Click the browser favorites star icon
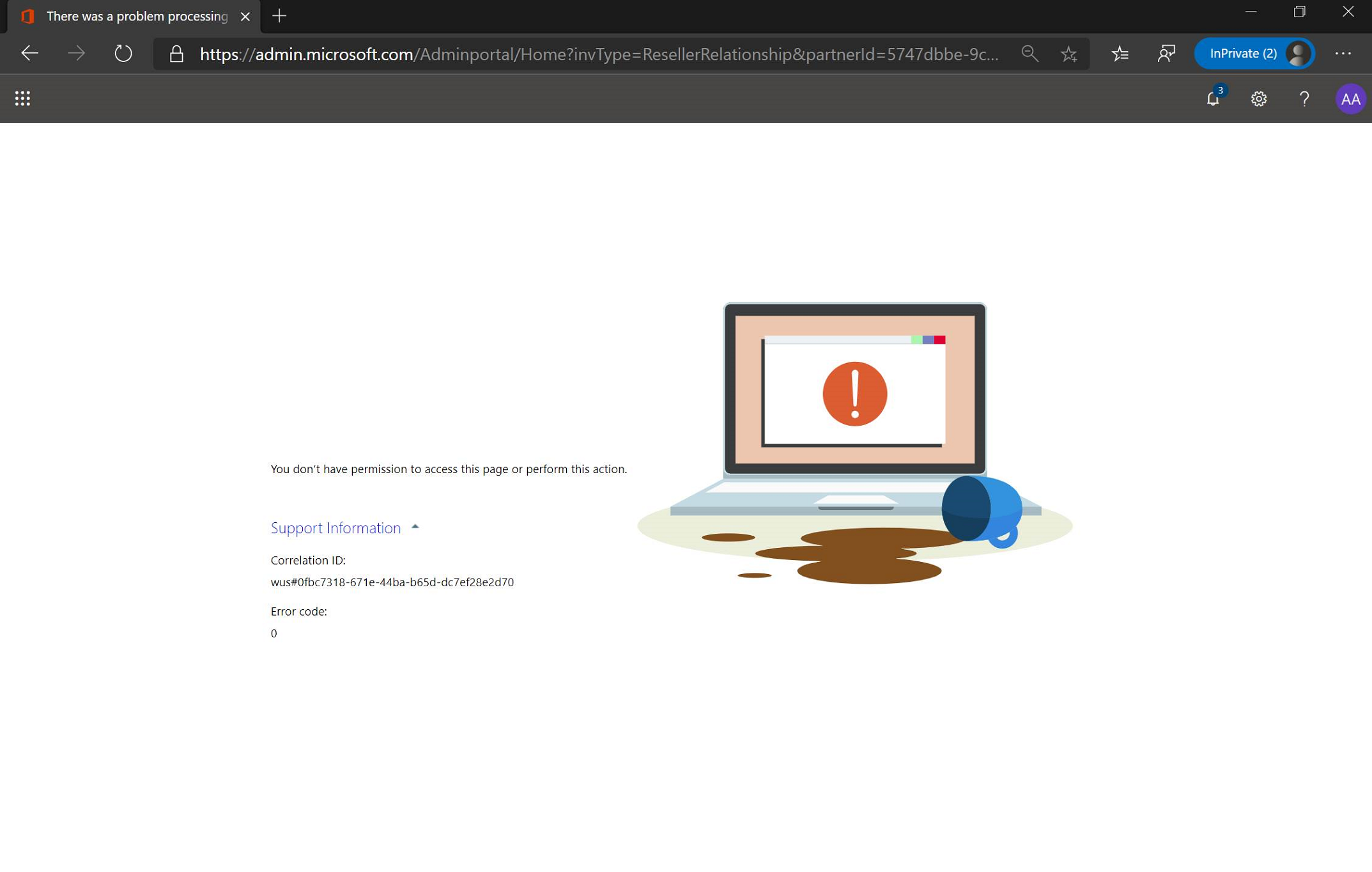 coord(1069,54)
